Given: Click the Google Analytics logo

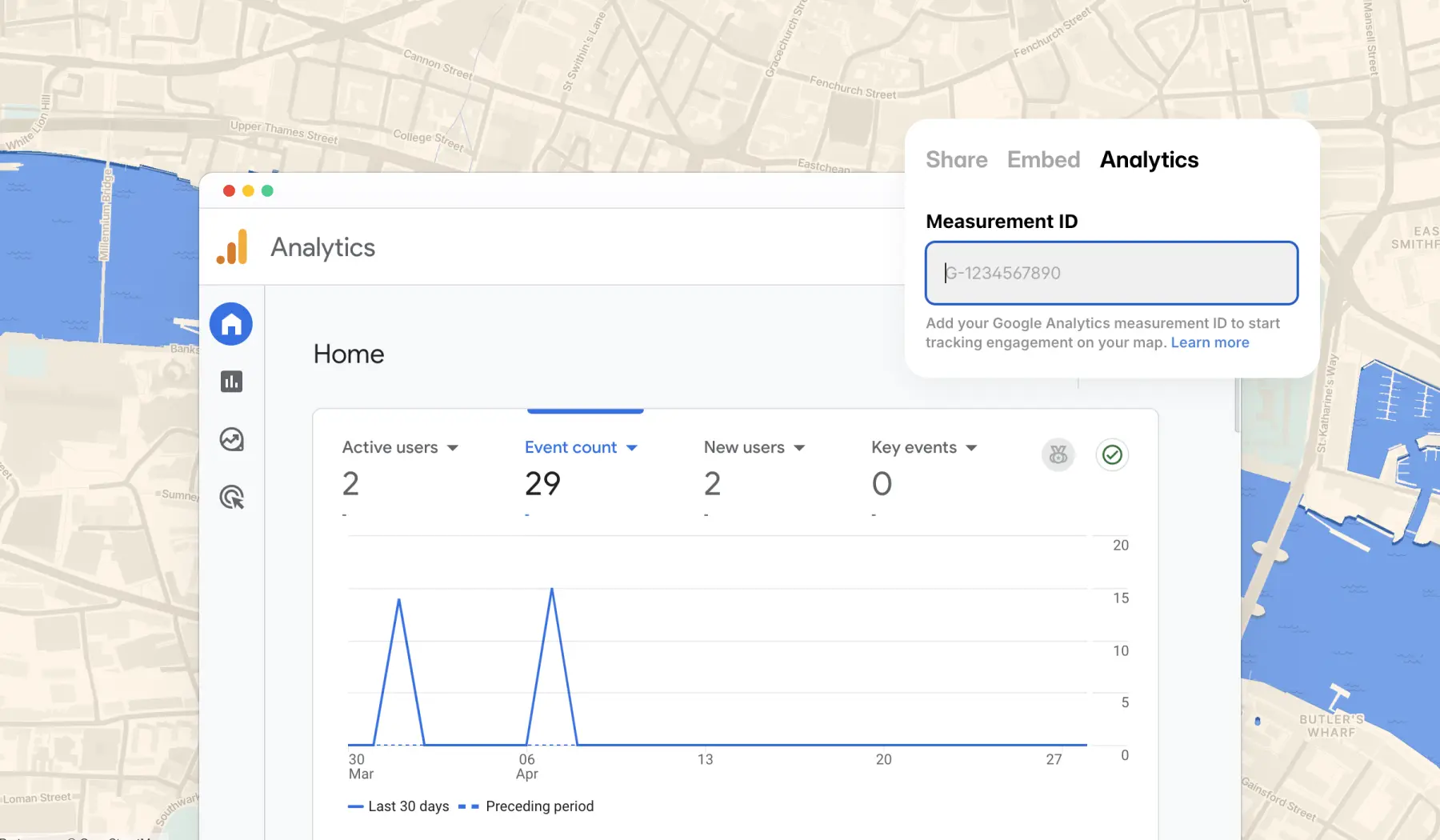Looking at the screenshot, I should [232, 247].
